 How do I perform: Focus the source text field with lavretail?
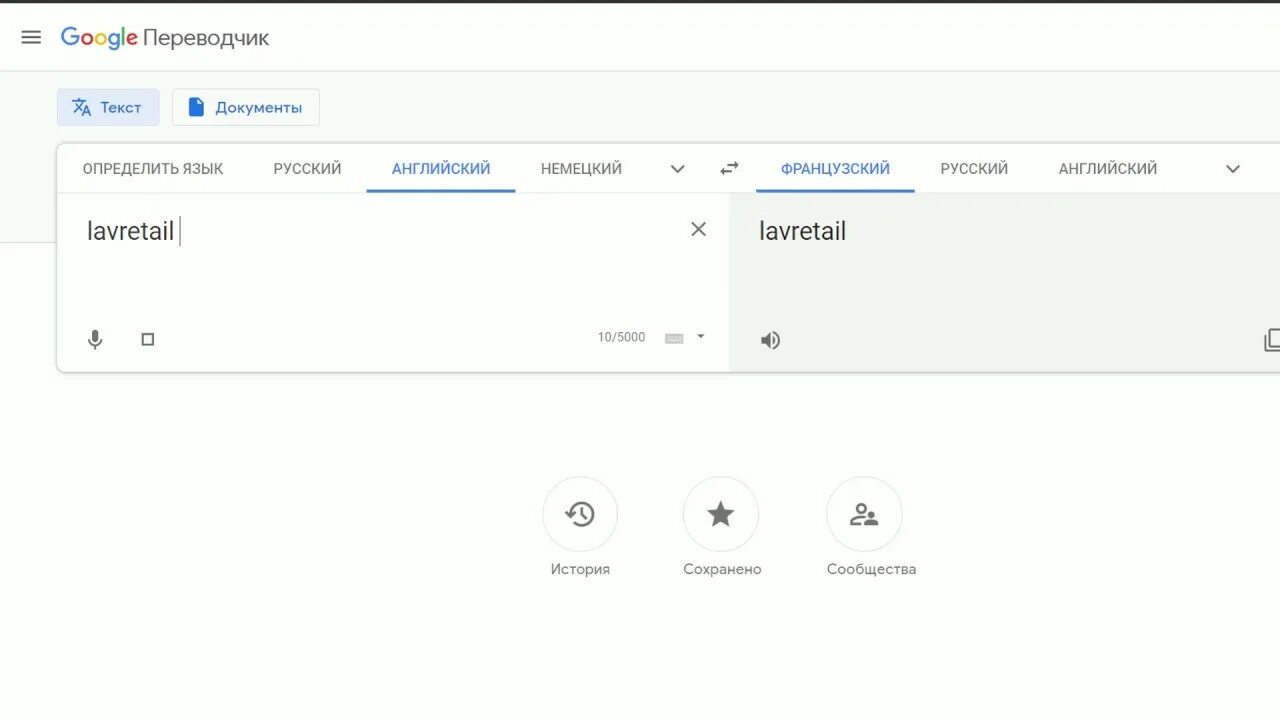click(380, 232)
